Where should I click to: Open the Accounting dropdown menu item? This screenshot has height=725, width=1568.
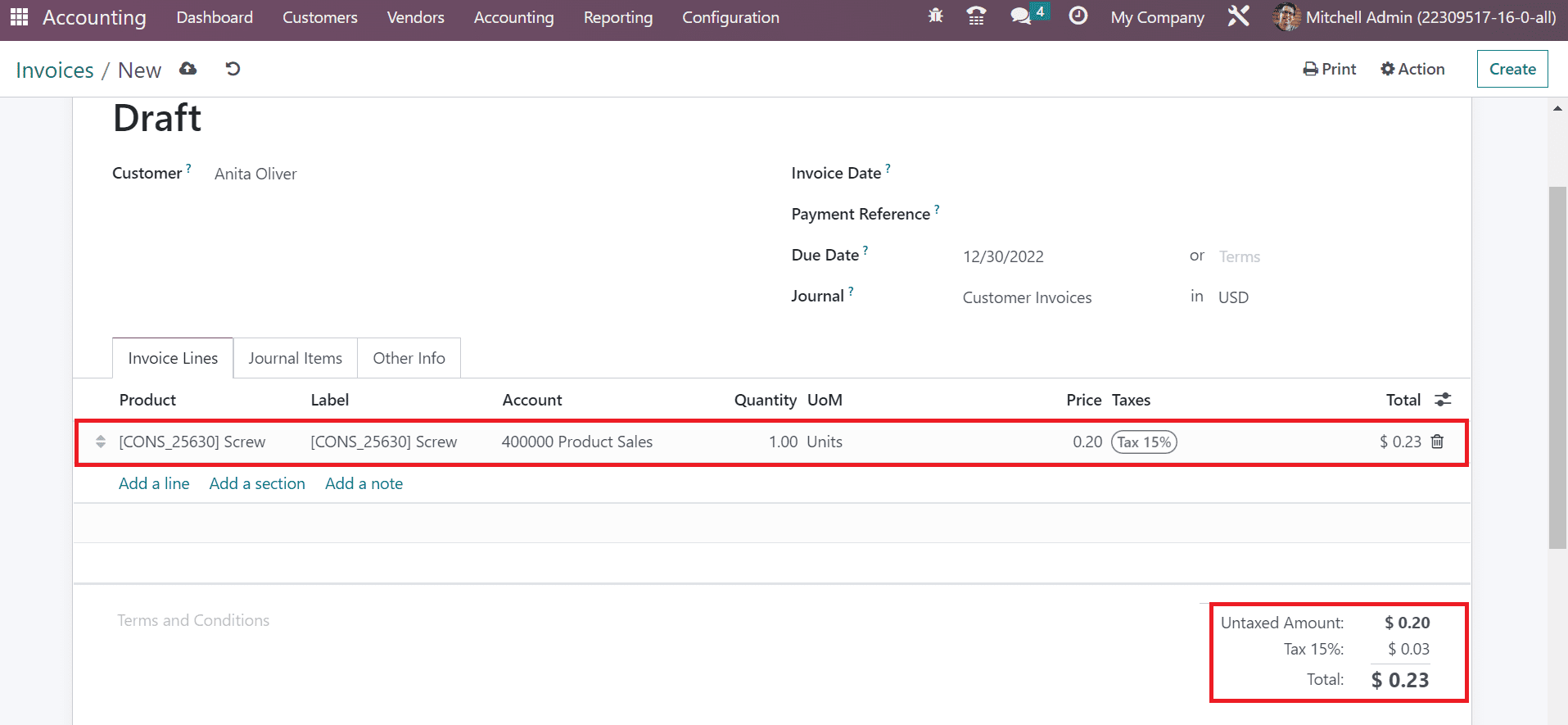point(514,17)
